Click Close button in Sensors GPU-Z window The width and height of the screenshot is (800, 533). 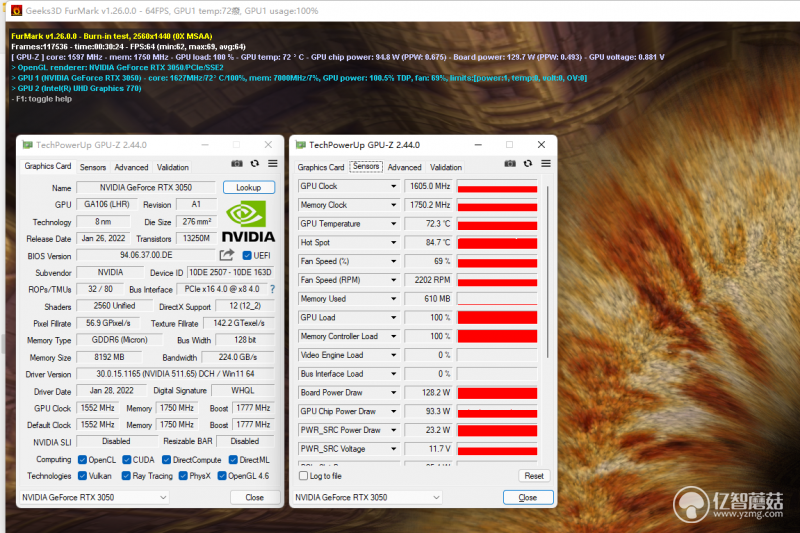click(528, 497)
